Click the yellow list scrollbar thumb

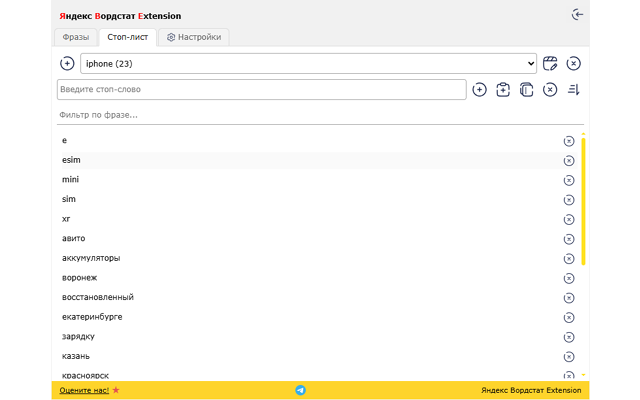[x=583, y=202]
